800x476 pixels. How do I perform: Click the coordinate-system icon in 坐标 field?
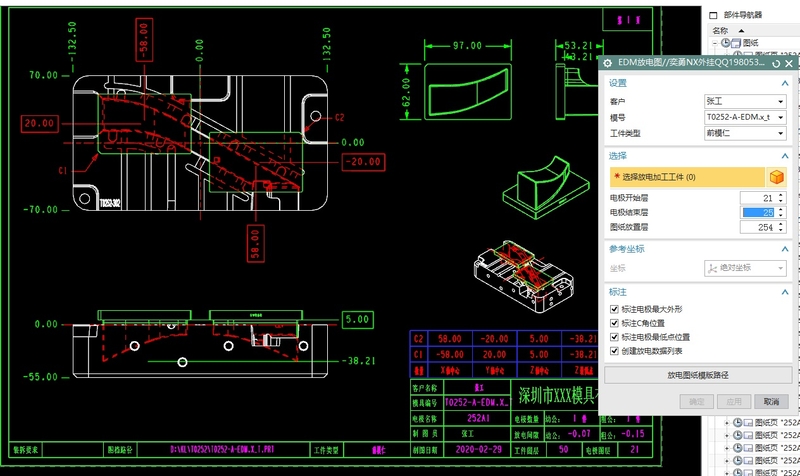[x=712, y=268]
